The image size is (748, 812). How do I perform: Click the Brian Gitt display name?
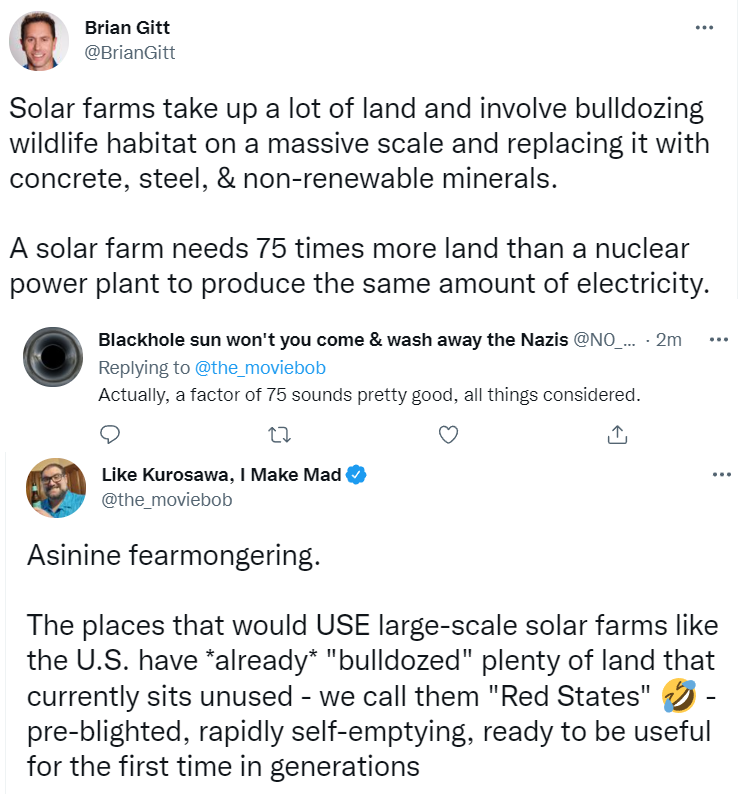pyautogui.click(x=127, y=27)
